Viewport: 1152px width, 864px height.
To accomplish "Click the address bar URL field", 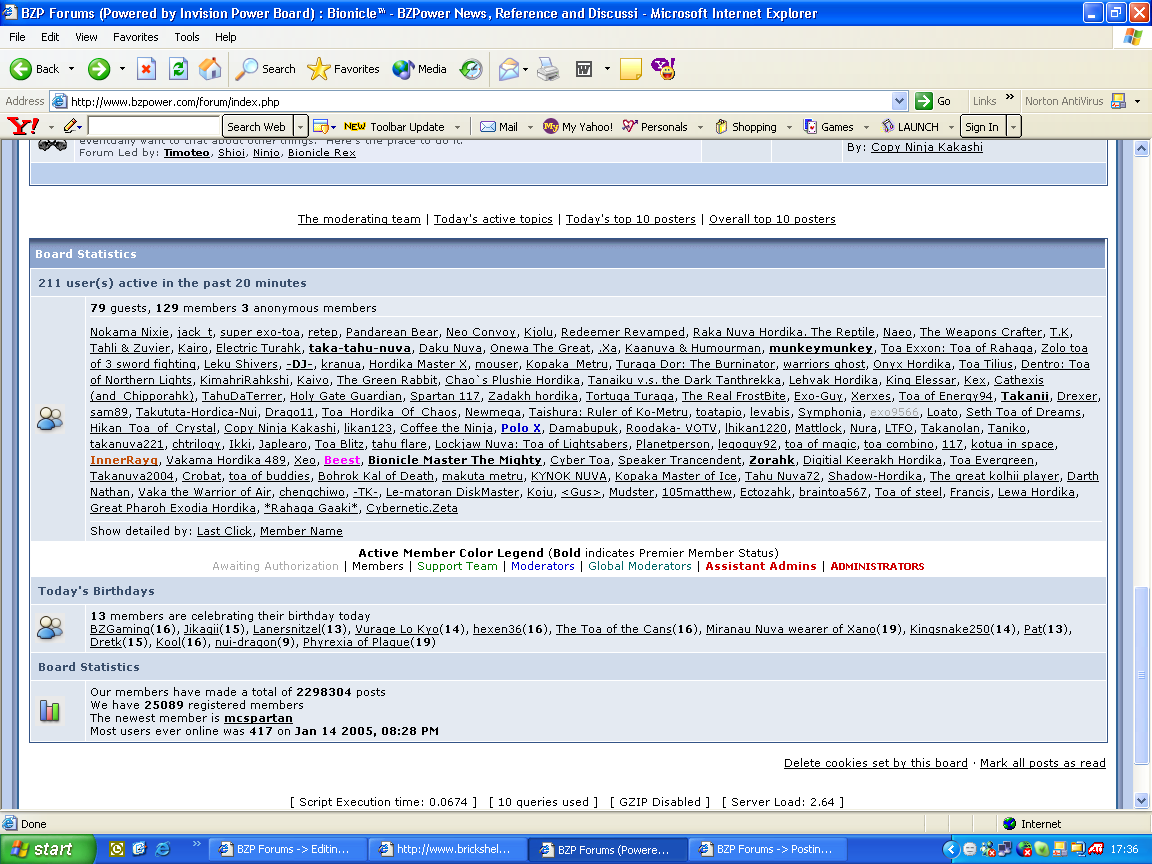I will tap(470, 101).
